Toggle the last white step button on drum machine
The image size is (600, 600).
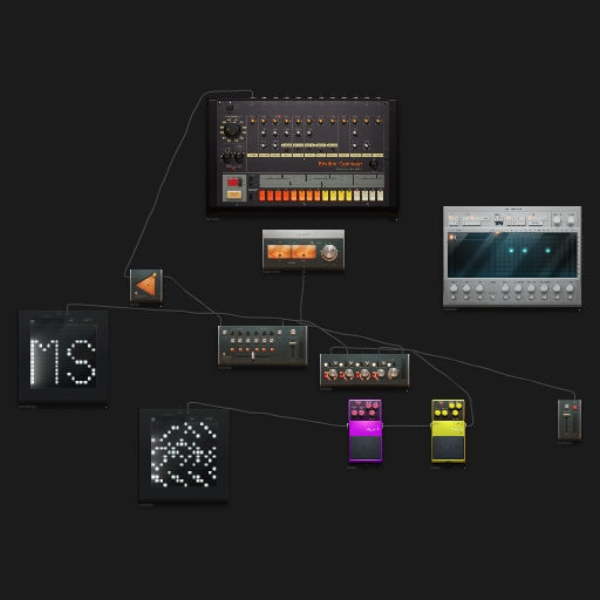[380, 195]
